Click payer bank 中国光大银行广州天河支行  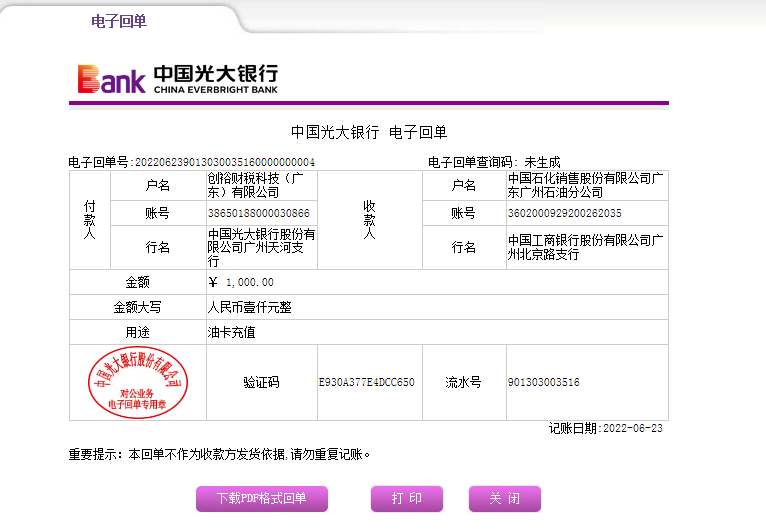[x=260, y=247]
